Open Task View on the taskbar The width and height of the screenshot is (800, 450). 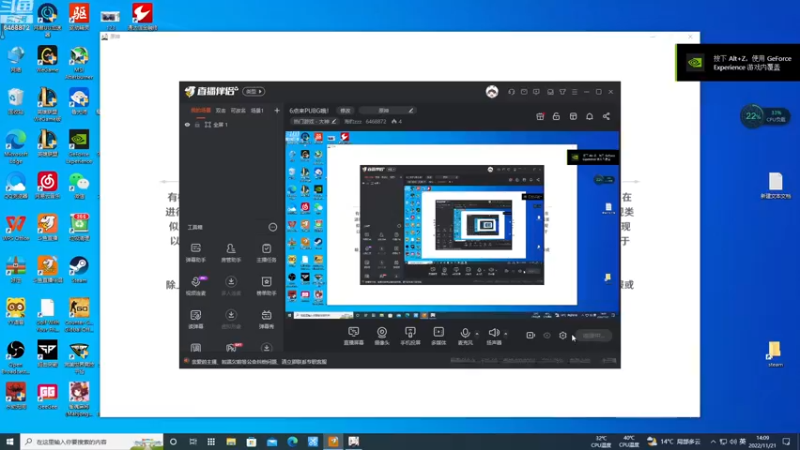pos(193,441)
